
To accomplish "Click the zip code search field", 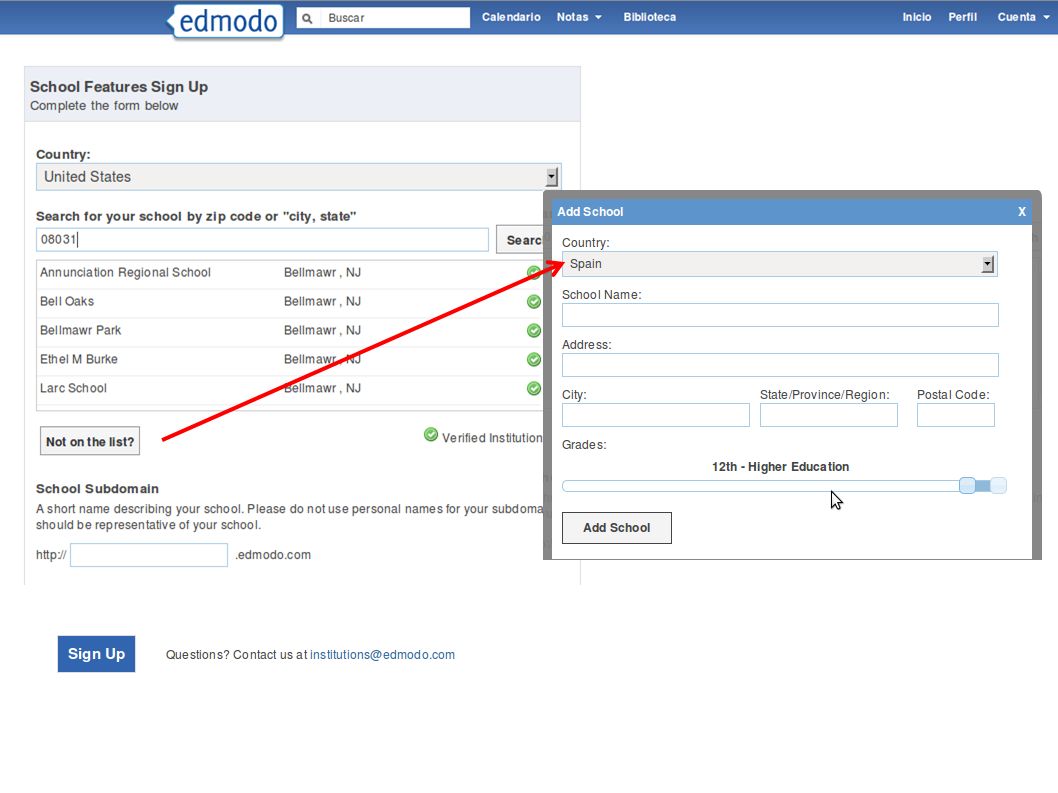I will coord(262,240).
